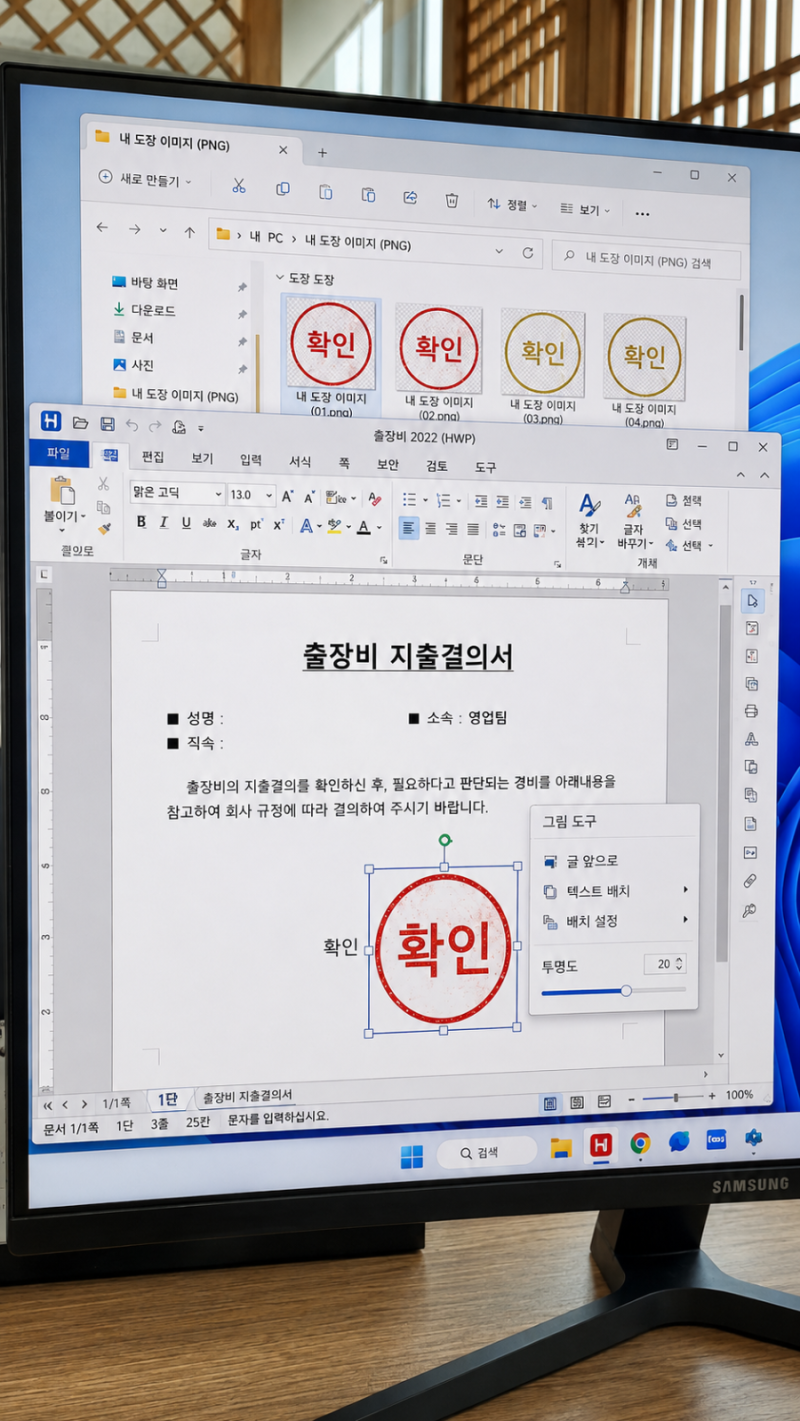Viewport: 800px width, 1421px height.
Task: Click 투명도 transparency slider
Action: click(x=614, y=991)
